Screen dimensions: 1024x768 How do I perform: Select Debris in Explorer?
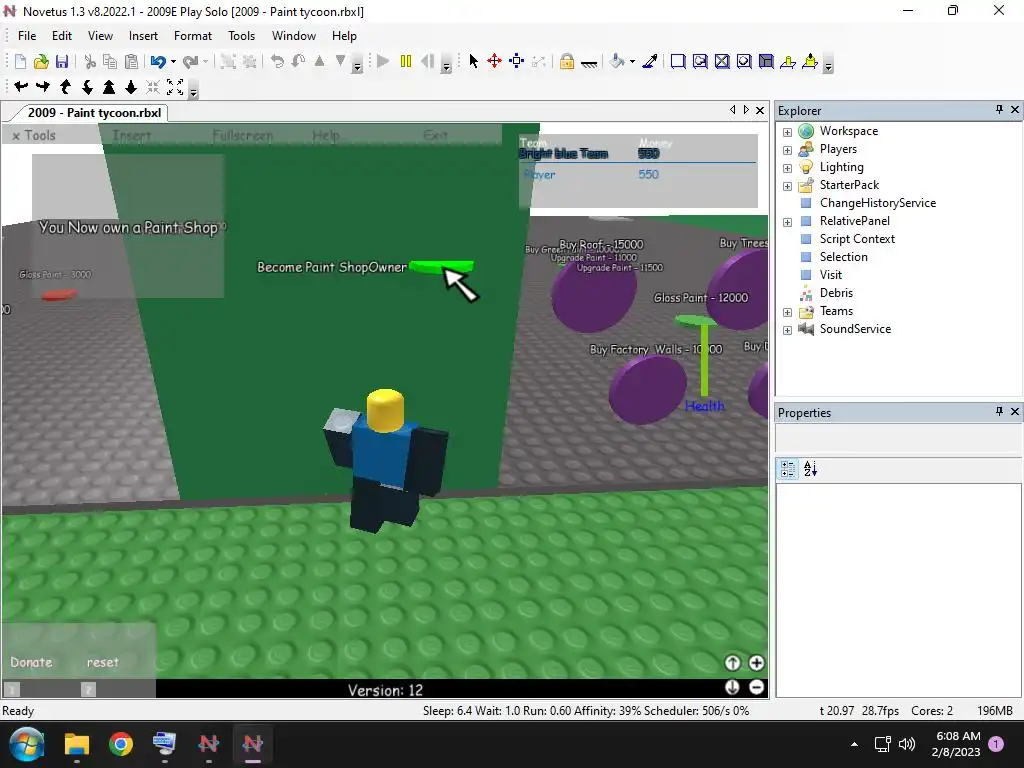point(836,293)
